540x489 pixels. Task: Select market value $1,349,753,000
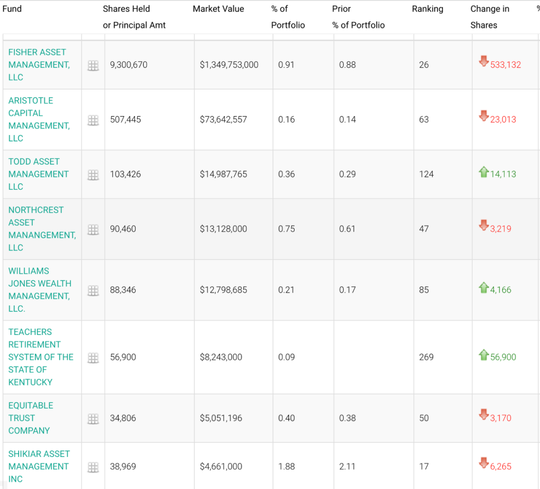(x=229, y=65)
